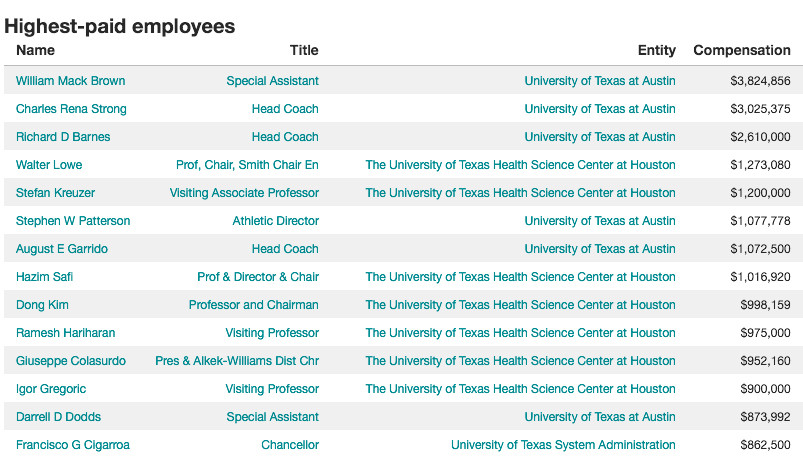
Task: Click Hazim Safi's Prof & Director & Chair title
Action: [x=258, y=277]
